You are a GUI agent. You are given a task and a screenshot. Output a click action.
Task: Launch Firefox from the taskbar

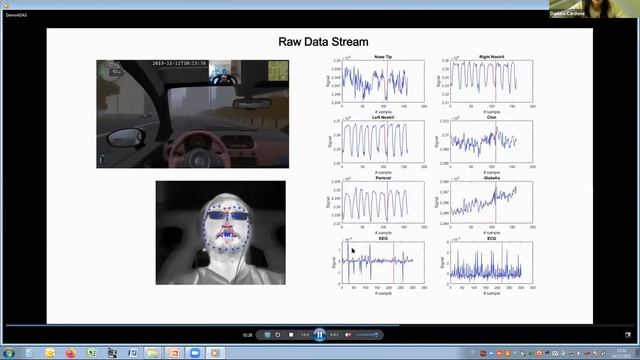[x=71, y=353]
